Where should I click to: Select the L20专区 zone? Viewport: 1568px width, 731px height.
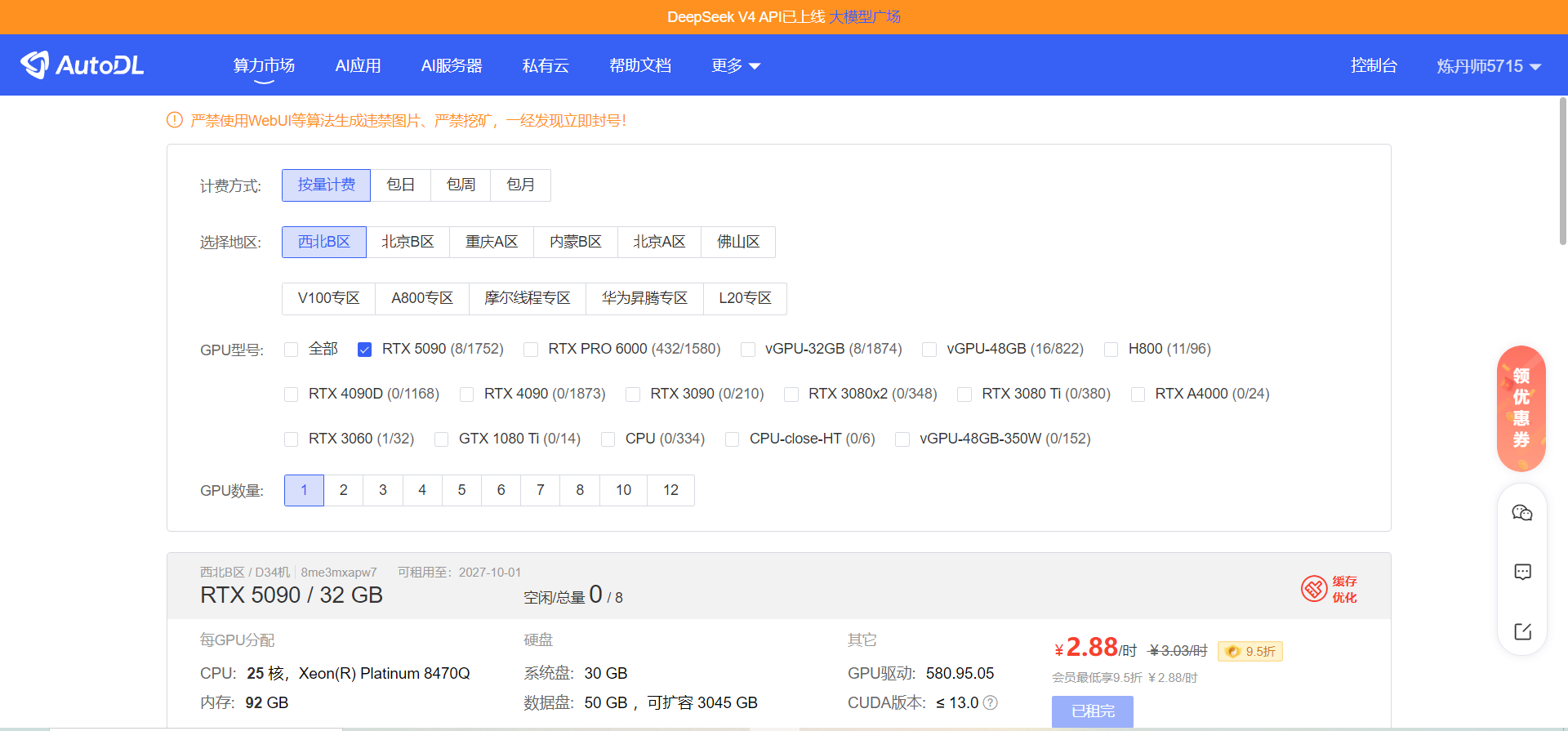[x=745, y=299]
